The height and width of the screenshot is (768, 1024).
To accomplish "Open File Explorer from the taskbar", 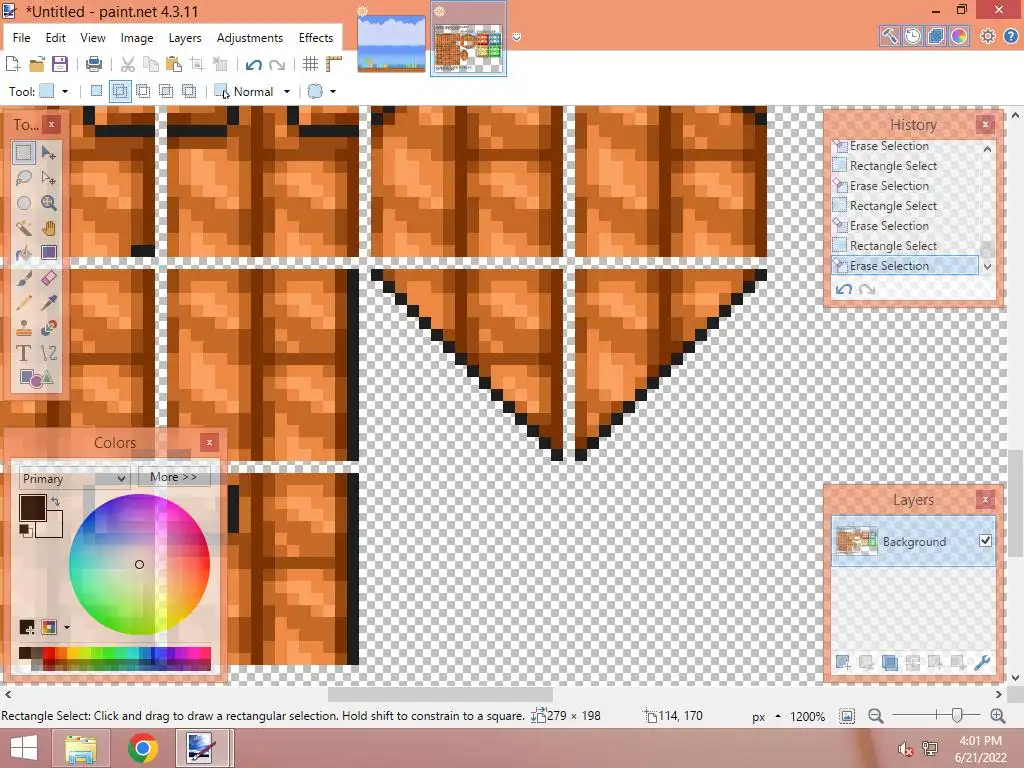I will tap(80, 748).
